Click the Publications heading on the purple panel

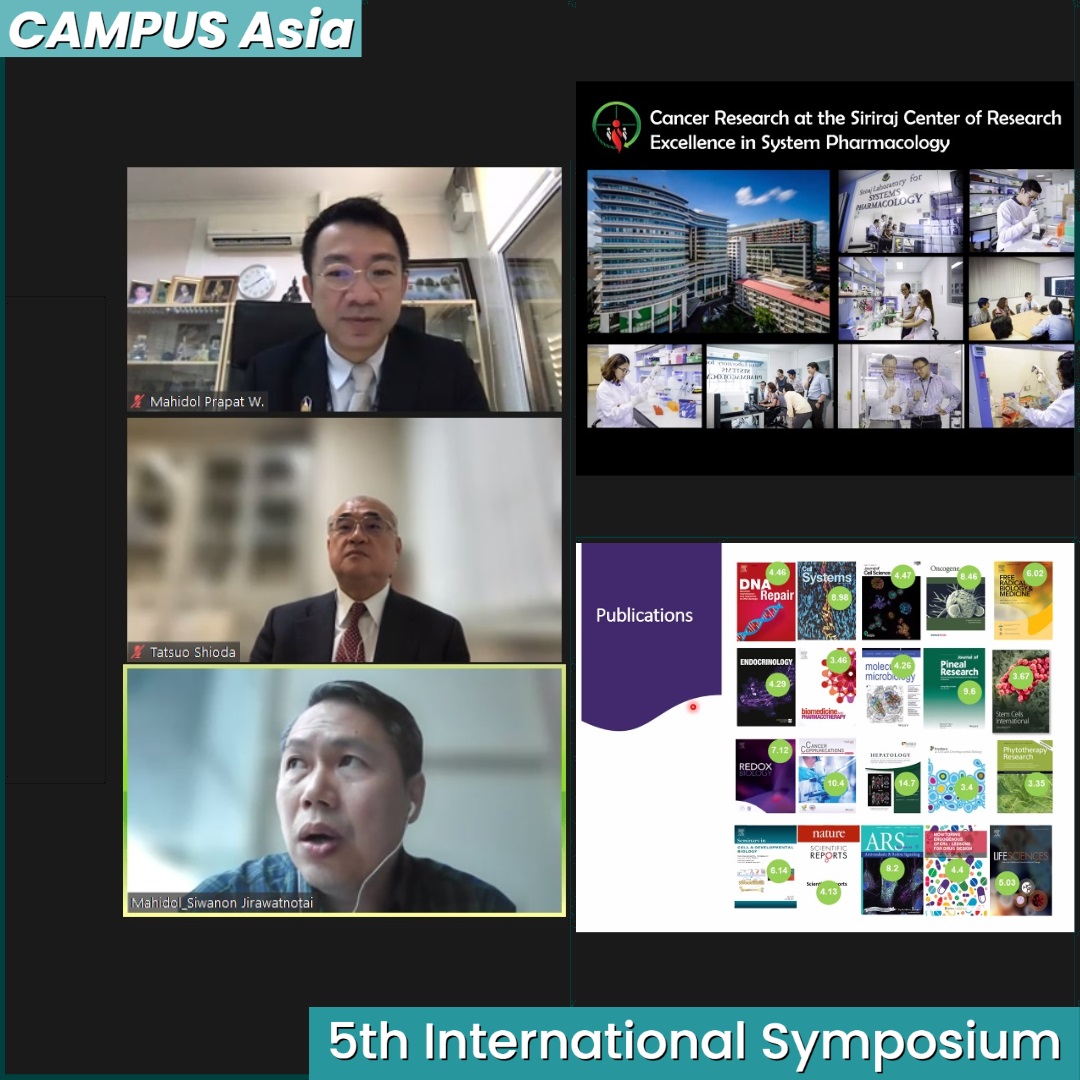[644, 615]
